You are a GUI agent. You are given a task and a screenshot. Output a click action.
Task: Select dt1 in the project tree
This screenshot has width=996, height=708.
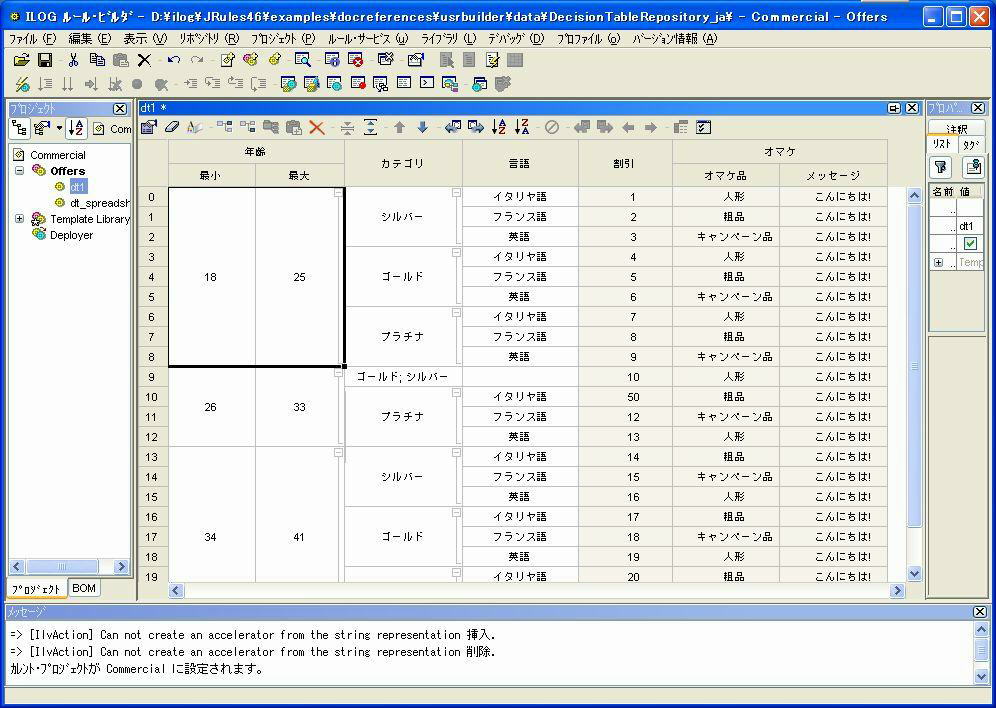[78, 187]
